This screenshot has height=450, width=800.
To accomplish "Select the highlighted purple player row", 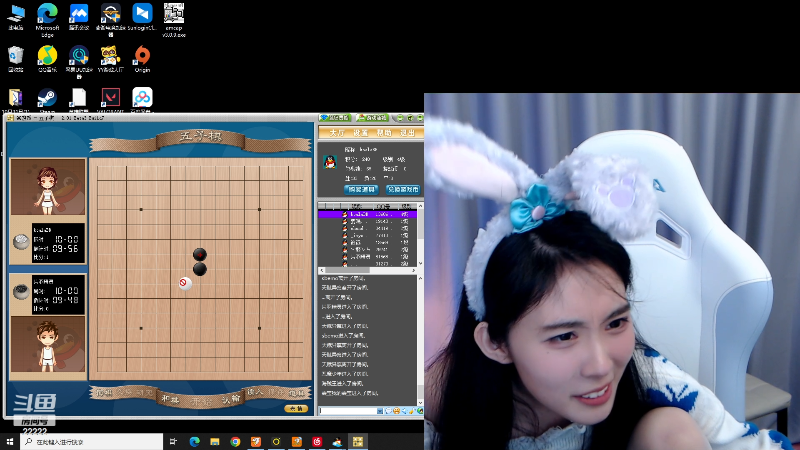I will point(367,214).
